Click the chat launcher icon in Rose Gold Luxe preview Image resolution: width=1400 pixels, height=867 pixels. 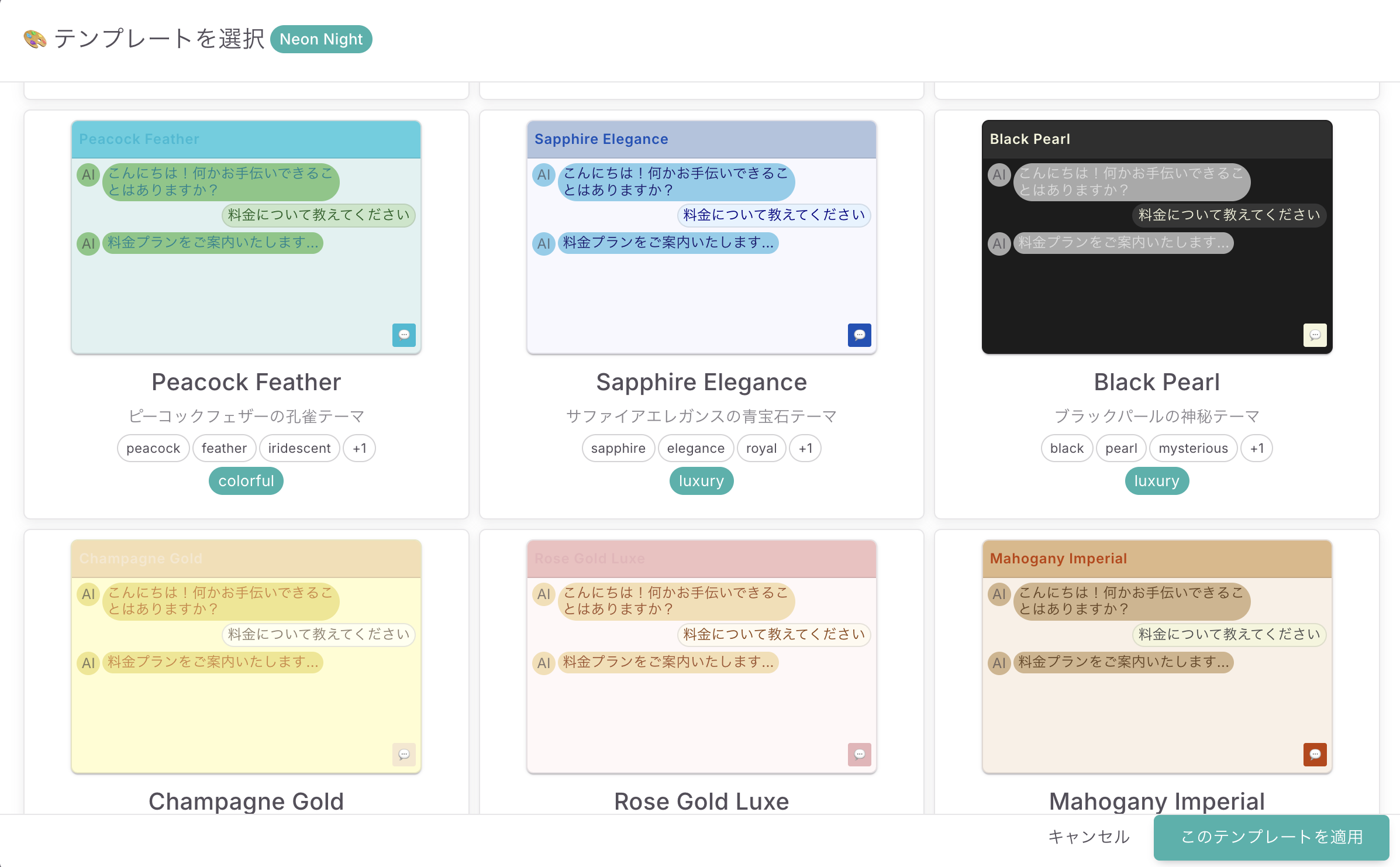[x=860, y=755]
